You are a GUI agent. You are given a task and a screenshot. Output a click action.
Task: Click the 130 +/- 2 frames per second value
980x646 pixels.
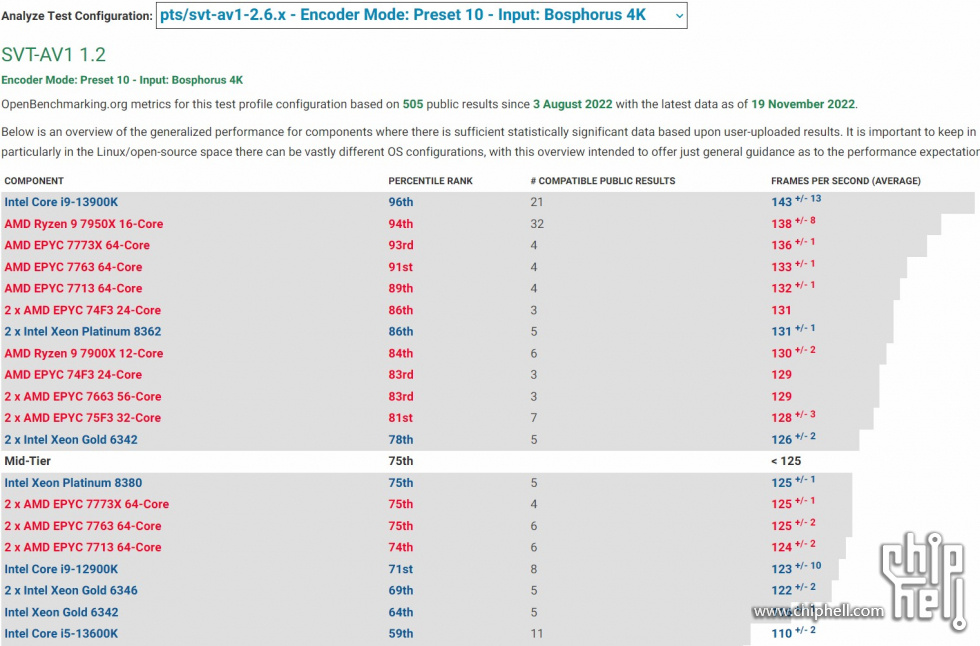coord(793,352)
